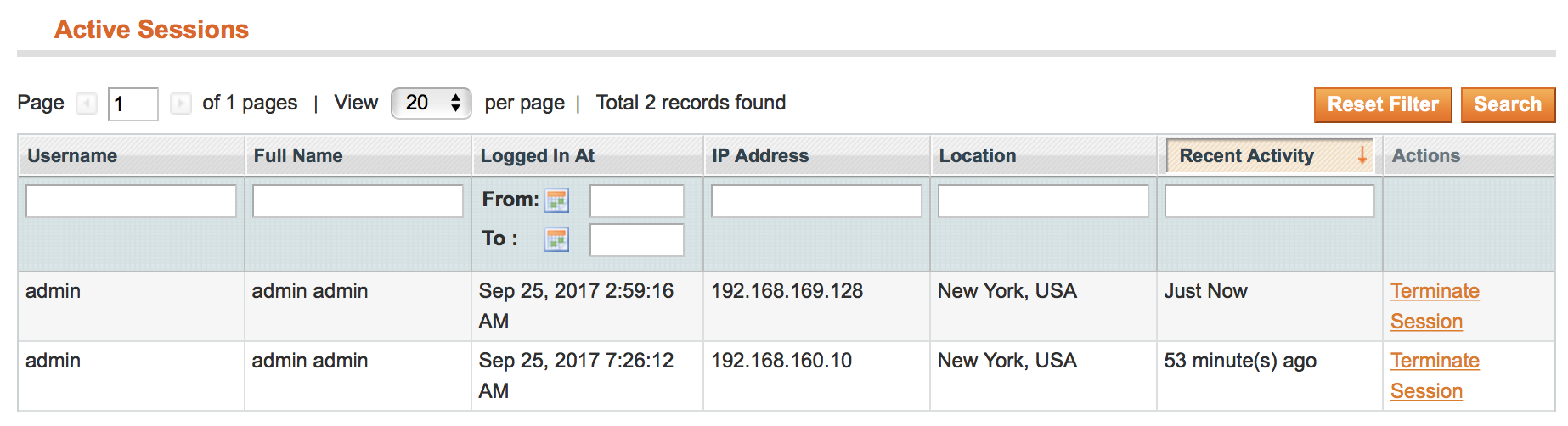Focus the Full Name filter field
The height and width of the screenshot is (426, 1568).
tap(358, 201)
